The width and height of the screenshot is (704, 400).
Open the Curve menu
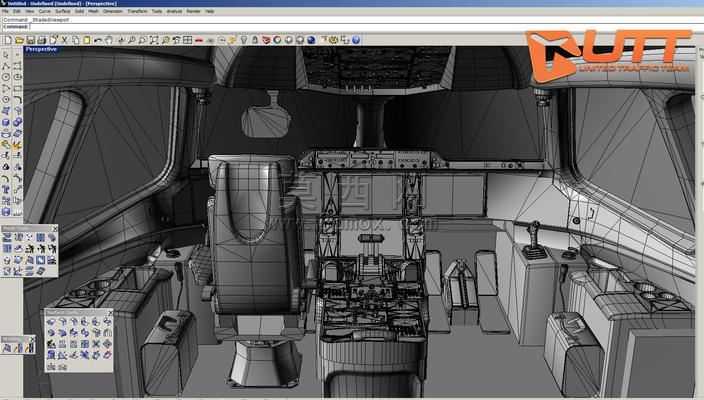tap(44, 11)
